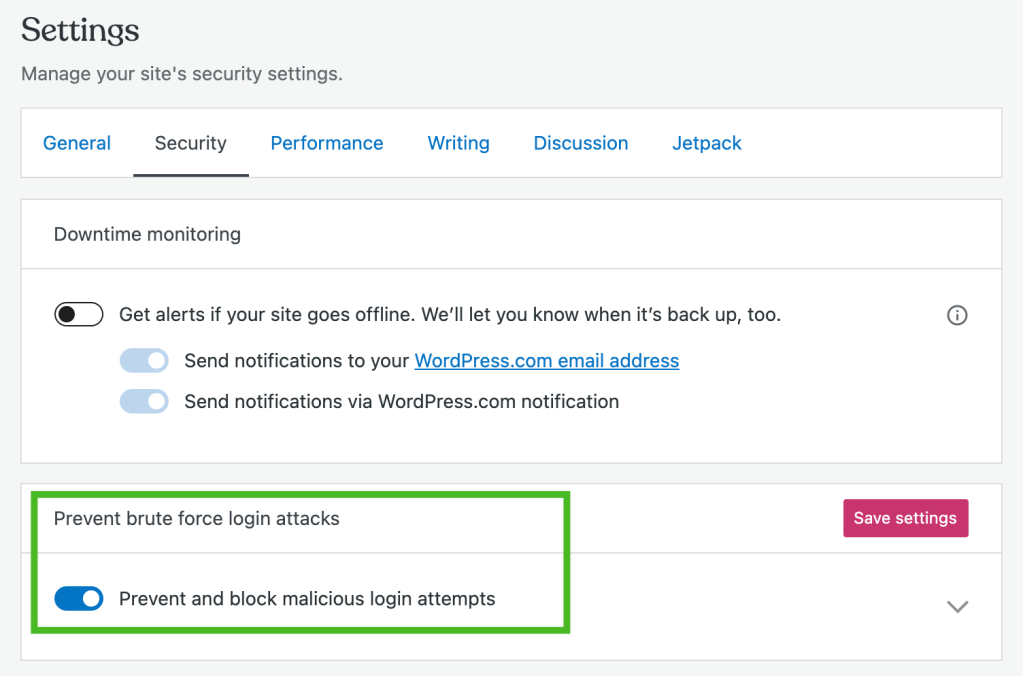Screen dimensions: 1023x676
Task: Switch to the Performance tab
Action: [327, 143]
